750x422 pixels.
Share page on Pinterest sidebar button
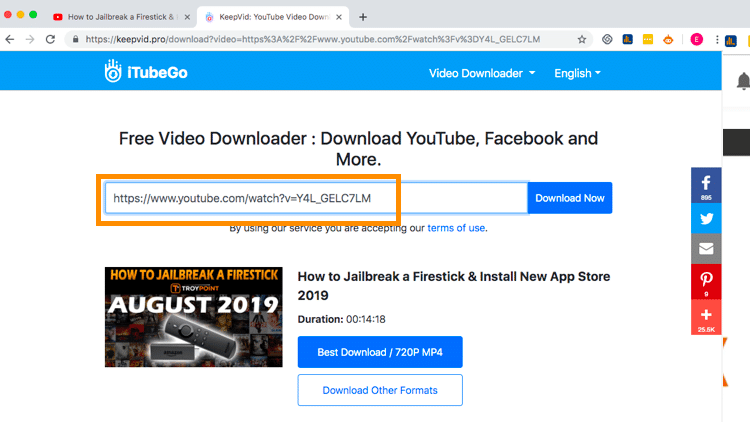[706, 281]
